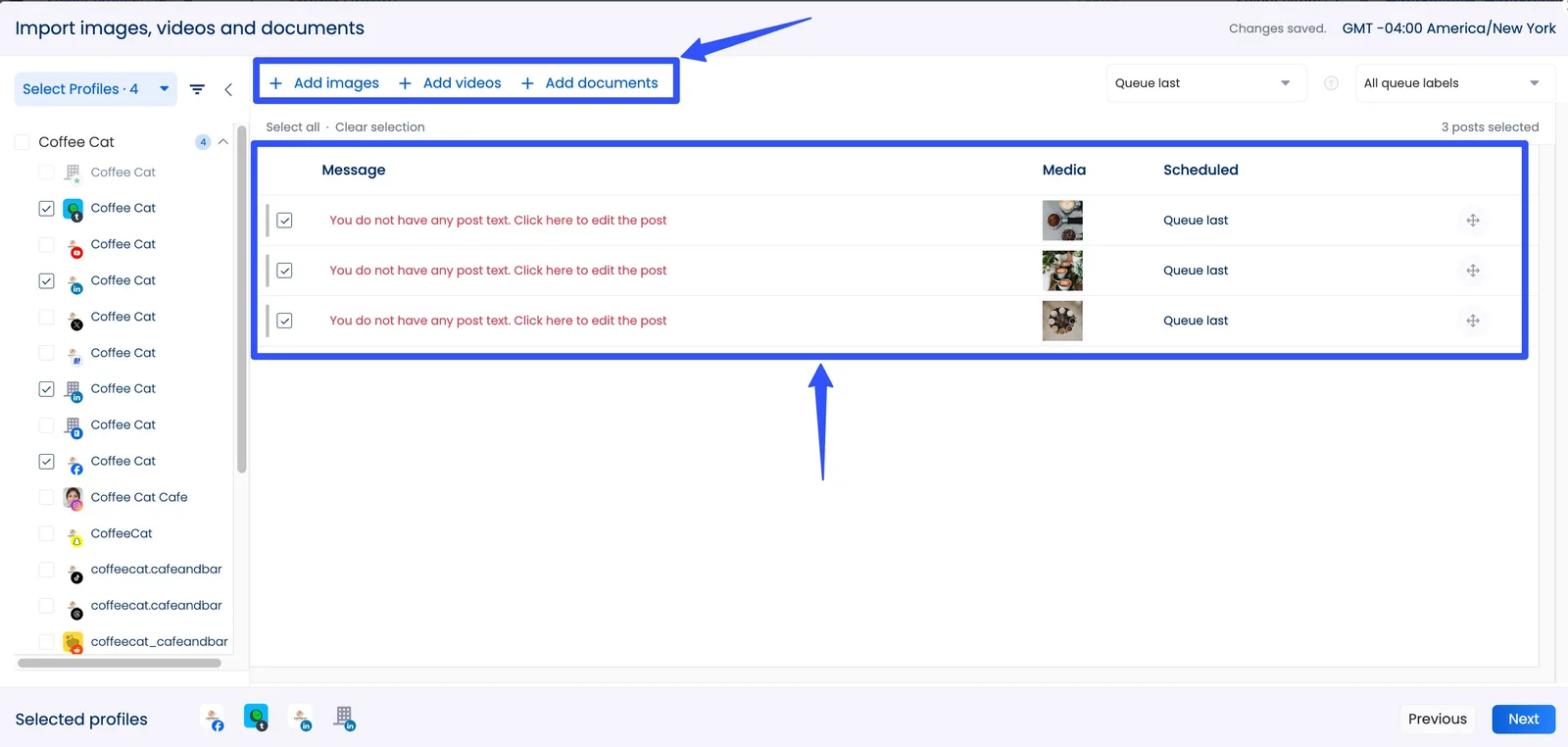This screenshot has width=1568, height=747.
Task: Uncheck the third post row checkbox
Action: (x=284, y=321)
